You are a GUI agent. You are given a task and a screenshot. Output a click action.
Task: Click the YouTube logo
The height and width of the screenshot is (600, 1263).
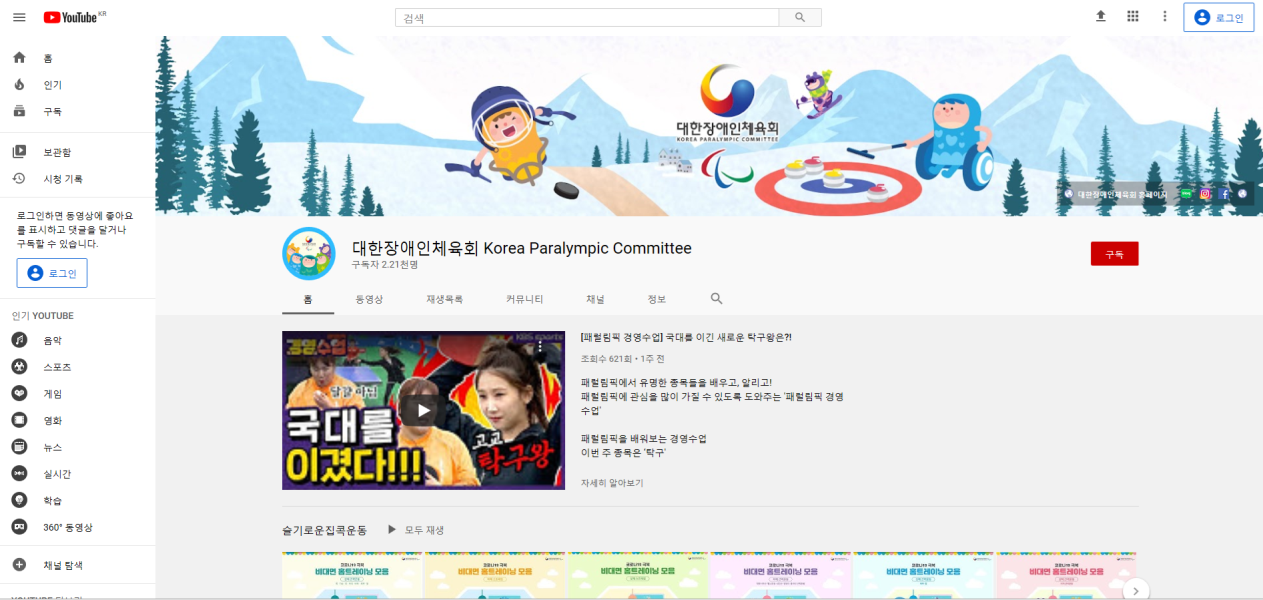75,17
